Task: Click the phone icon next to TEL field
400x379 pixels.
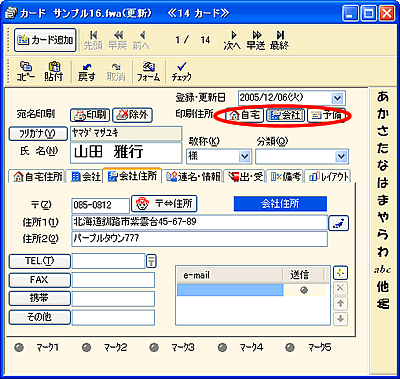Action: tap(151, 261)
